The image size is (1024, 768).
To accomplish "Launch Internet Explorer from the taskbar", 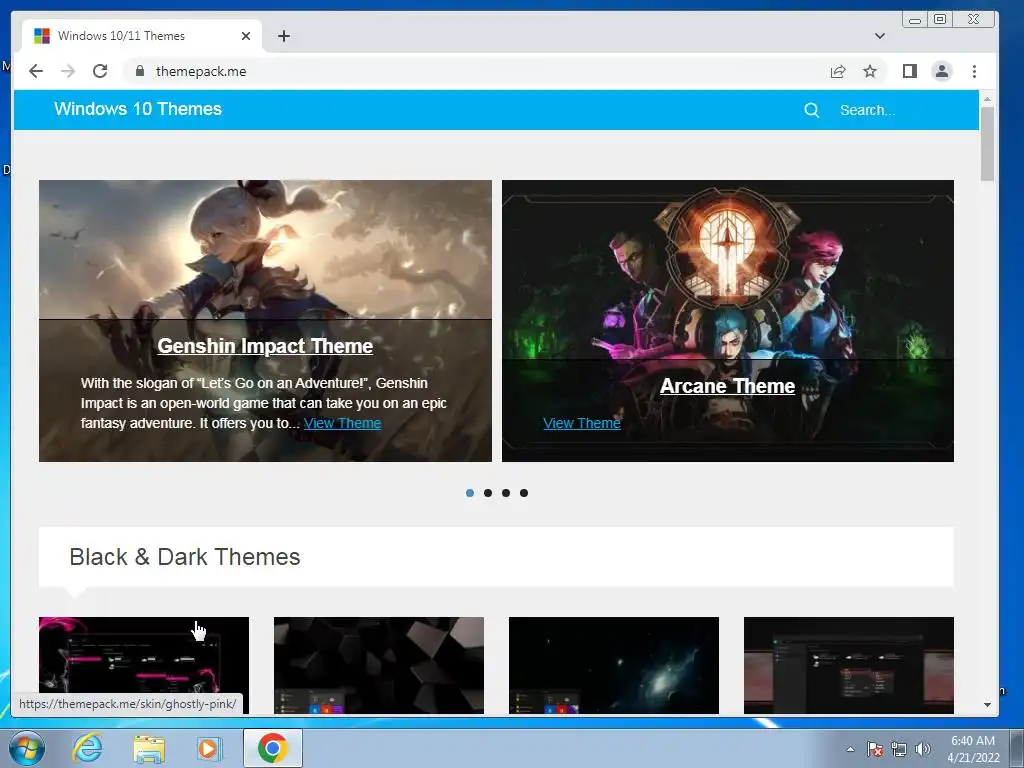I will click(x=88, y=748).
